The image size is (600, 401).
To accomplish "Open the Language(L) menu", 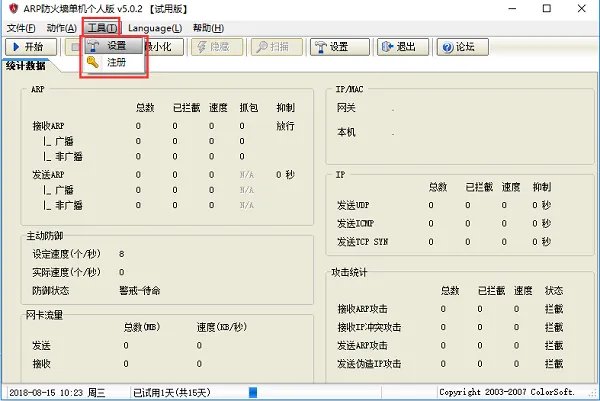I will (154, 27).
